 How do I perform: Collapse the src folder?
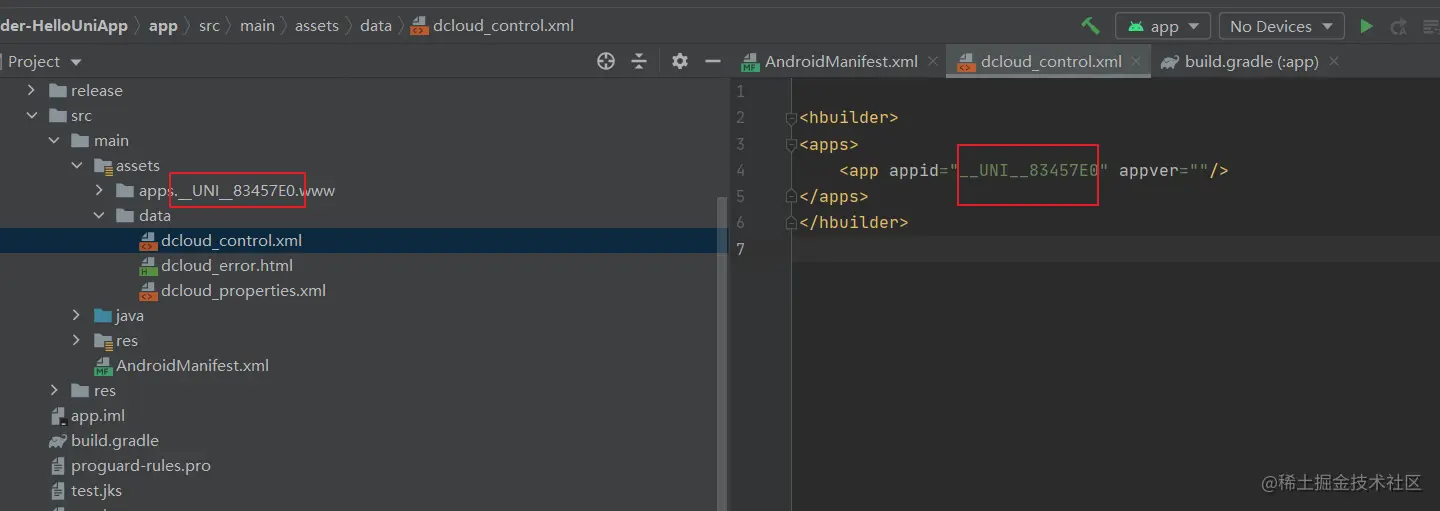click(31, 115)
